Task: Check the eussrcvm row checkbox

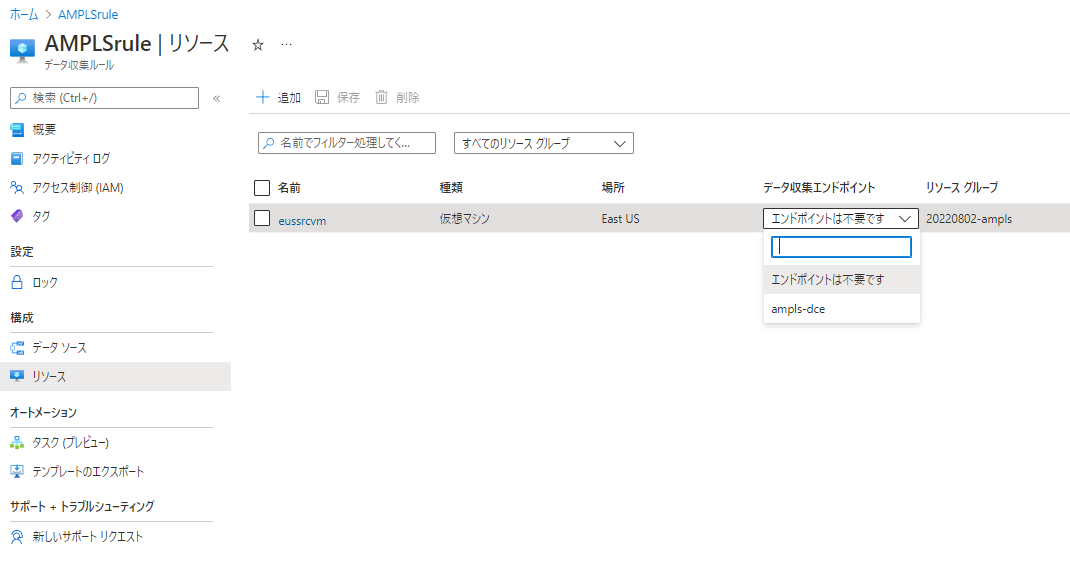Action: [x=262, y=218]
